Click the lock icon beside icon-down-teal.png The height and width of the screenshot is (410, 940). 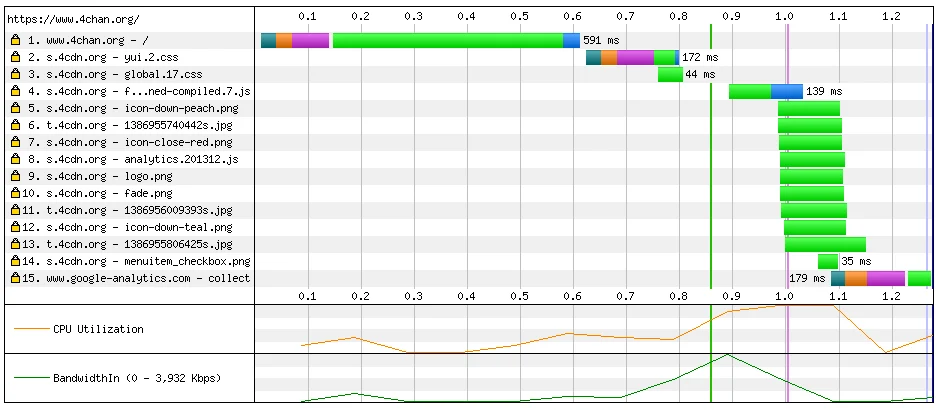[x=16, y=227]
